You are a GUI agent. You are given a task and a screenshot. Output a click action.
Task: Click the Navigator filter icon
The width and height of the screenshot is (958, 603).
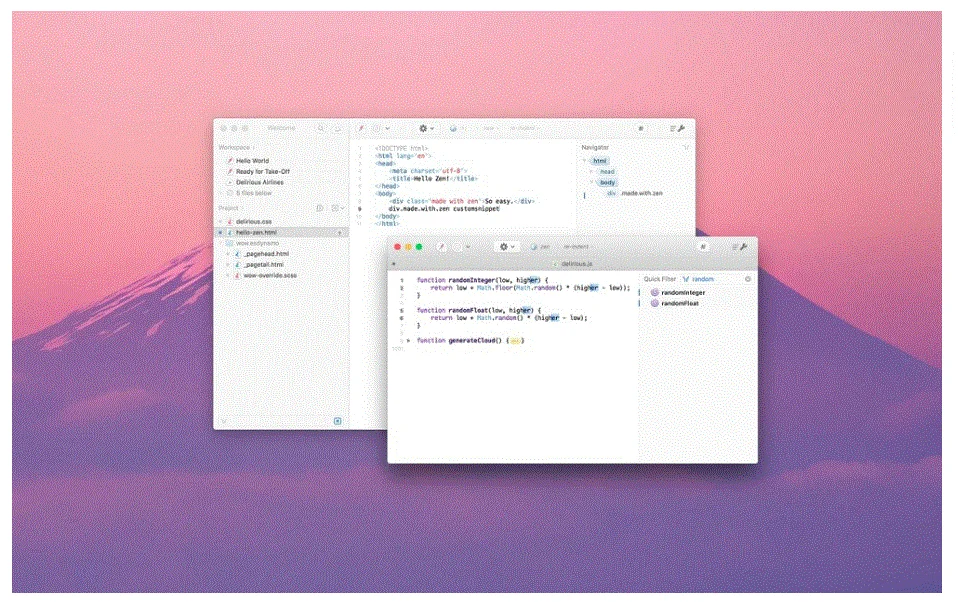pyautogui.click(x=686, y=147)
